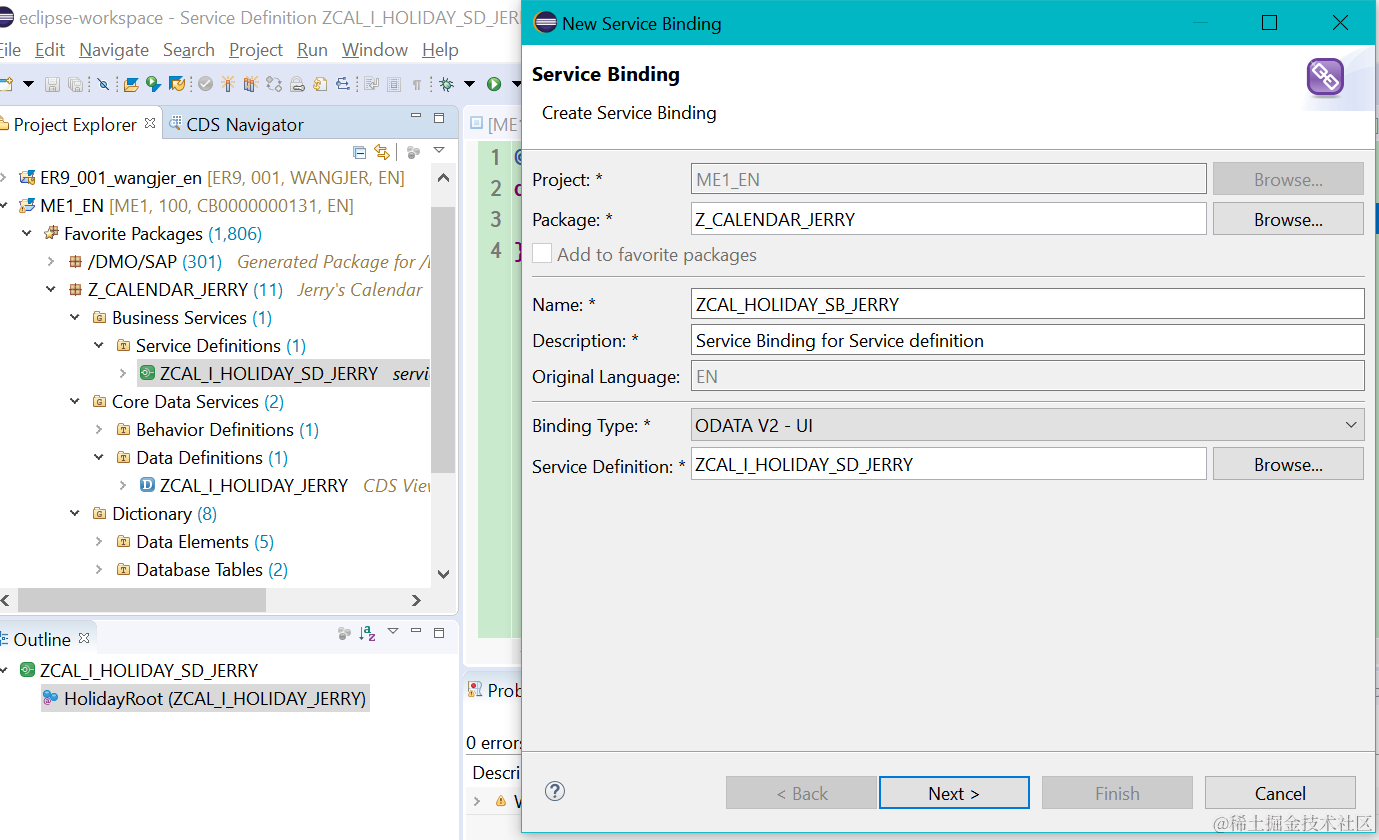Open the Window menu

375,50
